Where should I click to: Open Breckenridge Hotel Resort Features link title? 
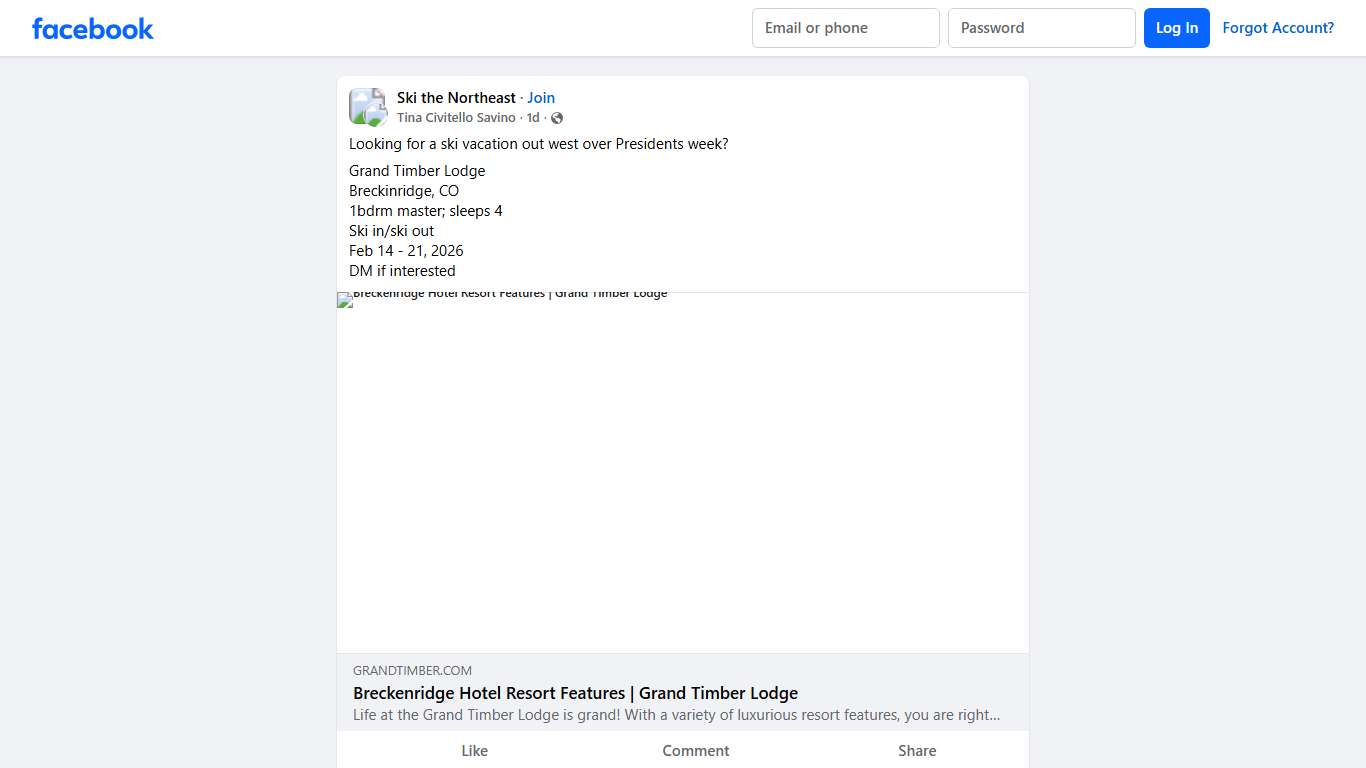pos(575,693)
